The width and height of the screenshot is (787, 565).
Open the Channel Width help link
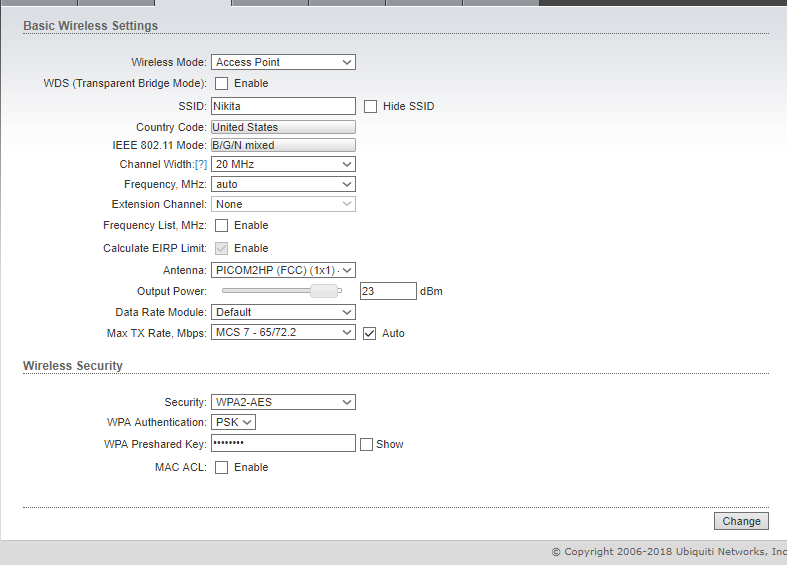tap(200, 164)
